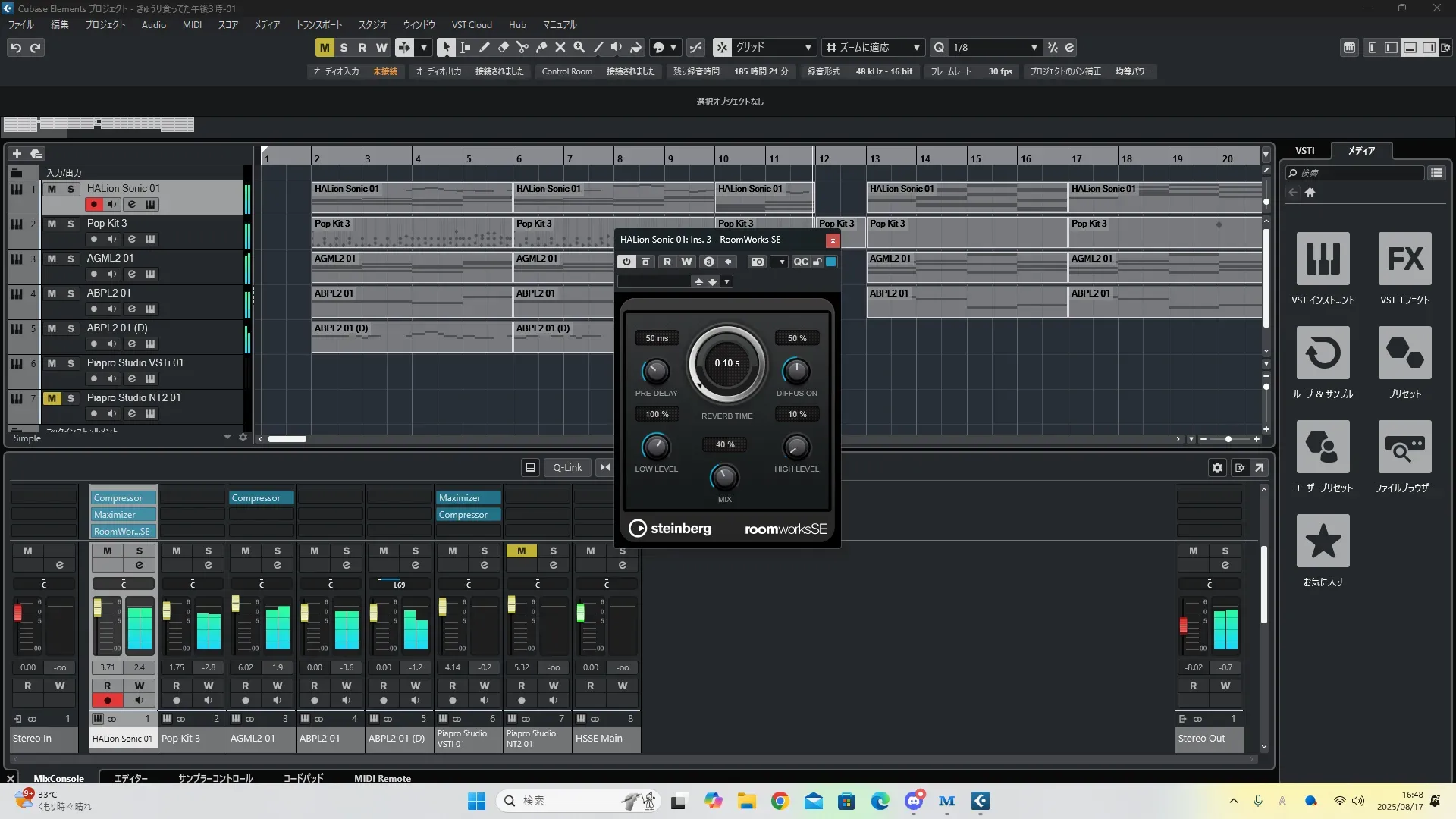This screenshot has width=1456, height=819.
Task: Expand the ズームに適応 grid type dropdown
Action: (x=916, y=48)
